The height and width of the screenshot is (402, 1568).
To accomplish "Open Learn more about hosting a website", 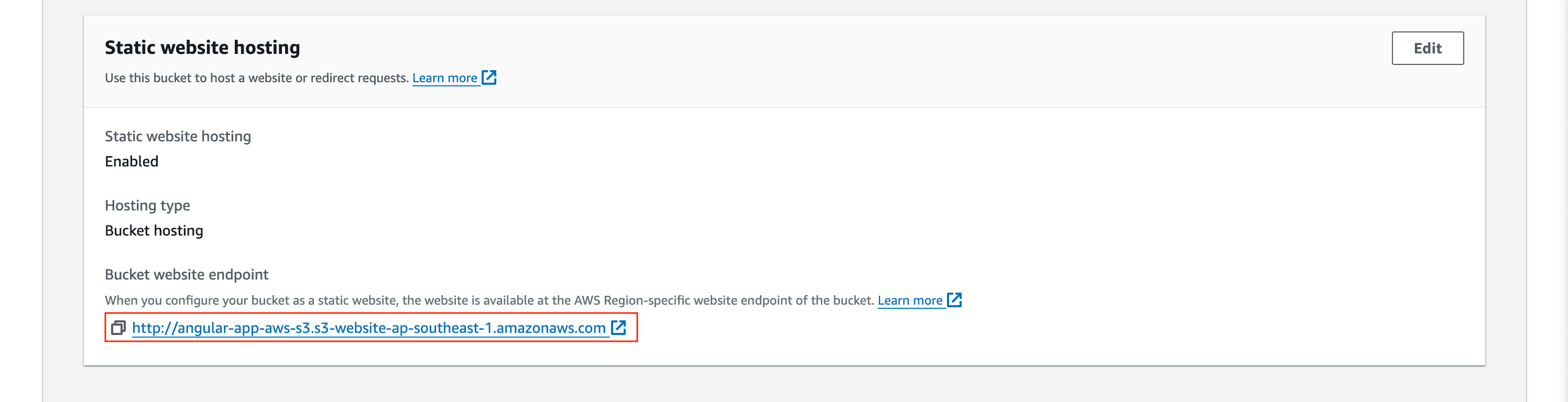I will [x=445, y=78].
